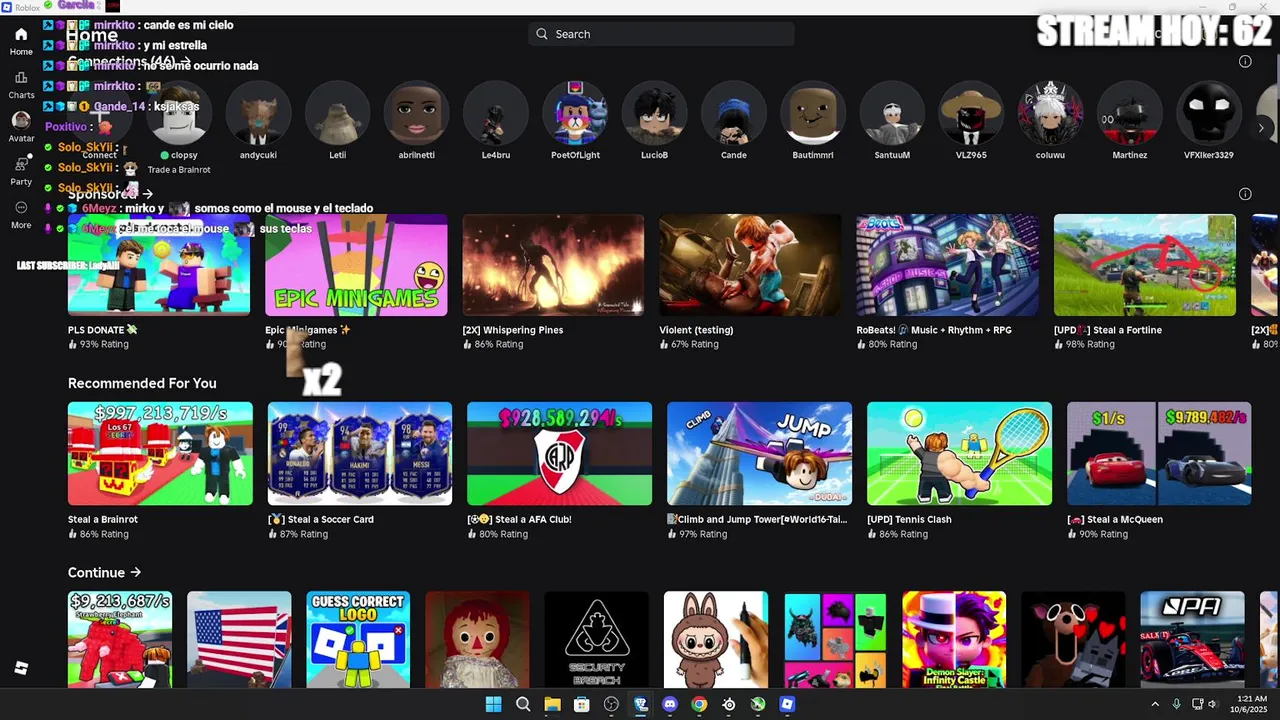Open the Charts page from sidebar
Image resolution: width=1280 pixels, height=720 pixels.
(x=21, y=85)
